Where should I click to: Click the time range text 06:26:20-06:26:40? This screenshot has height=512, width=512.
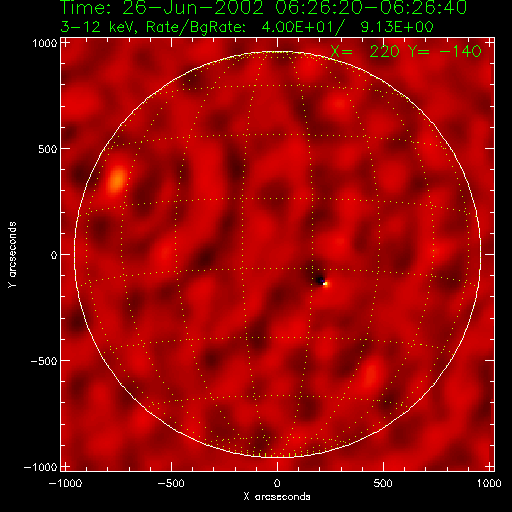[371, 7]
